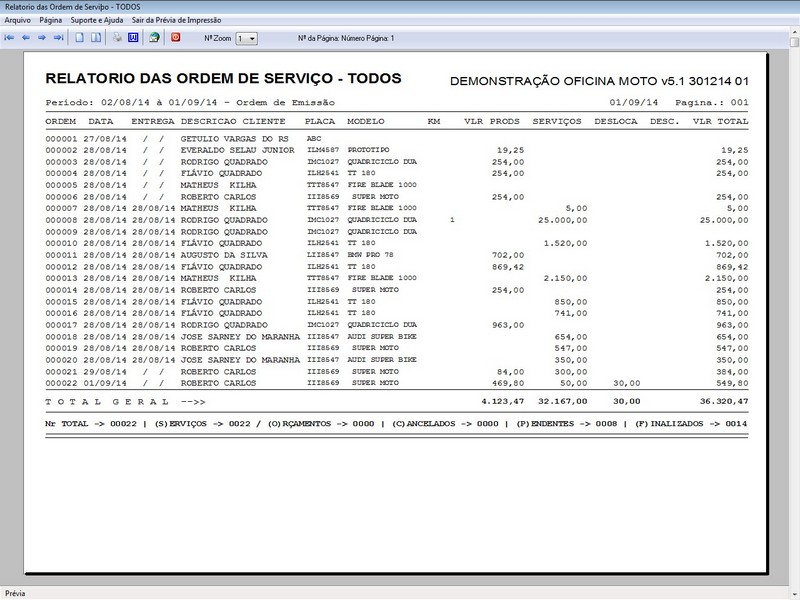Click the MODELO column header
Viewport: 800px width, 600px height.
click(x=366, y=121)
